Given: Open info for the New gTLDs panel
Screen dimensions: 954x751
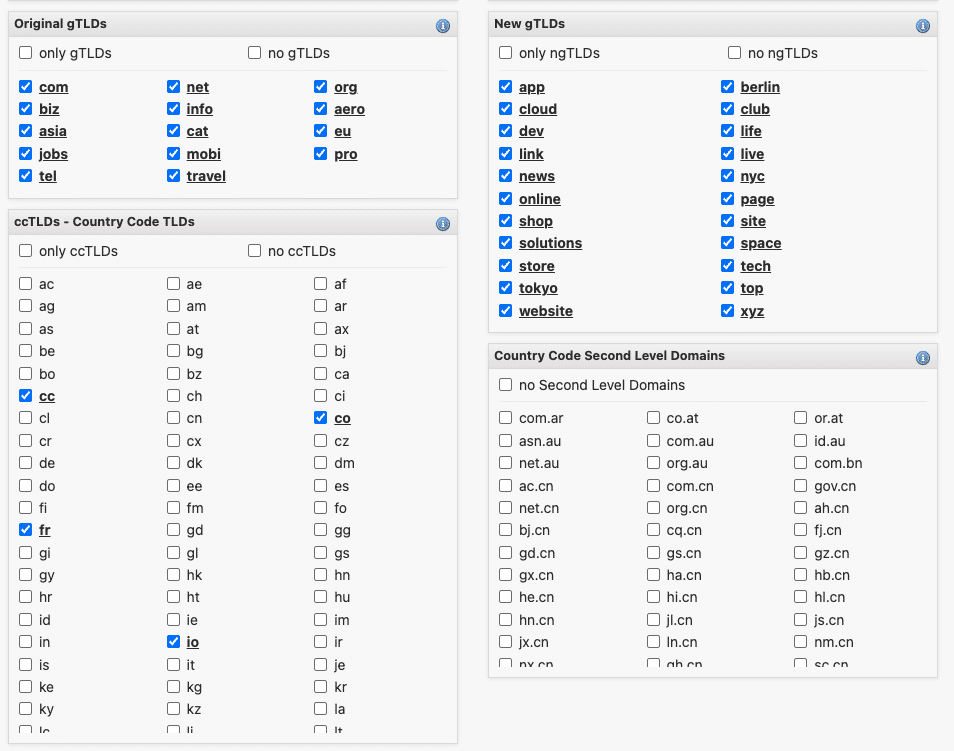Looking at the screenshot, I should [923, 26].
